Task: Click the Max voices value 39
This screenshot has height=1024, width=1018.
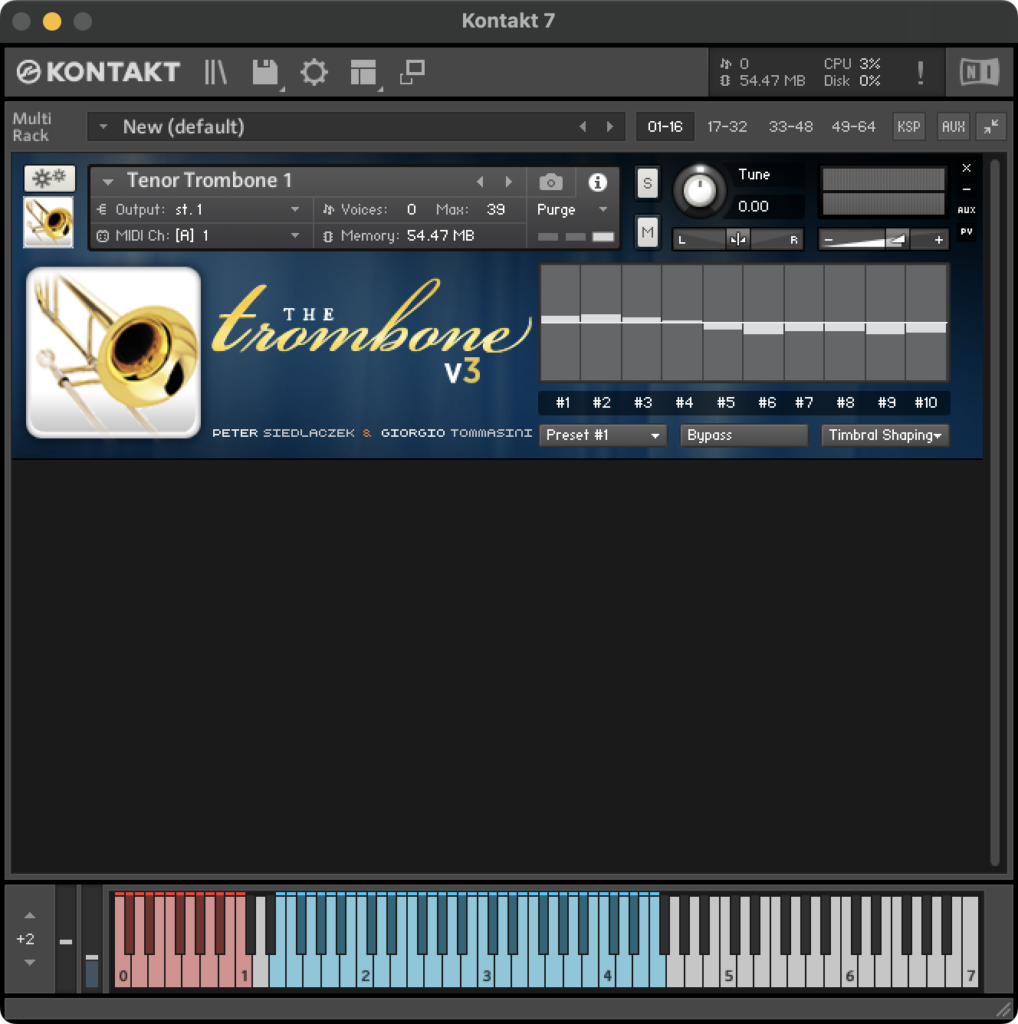Action: [496, 210]
